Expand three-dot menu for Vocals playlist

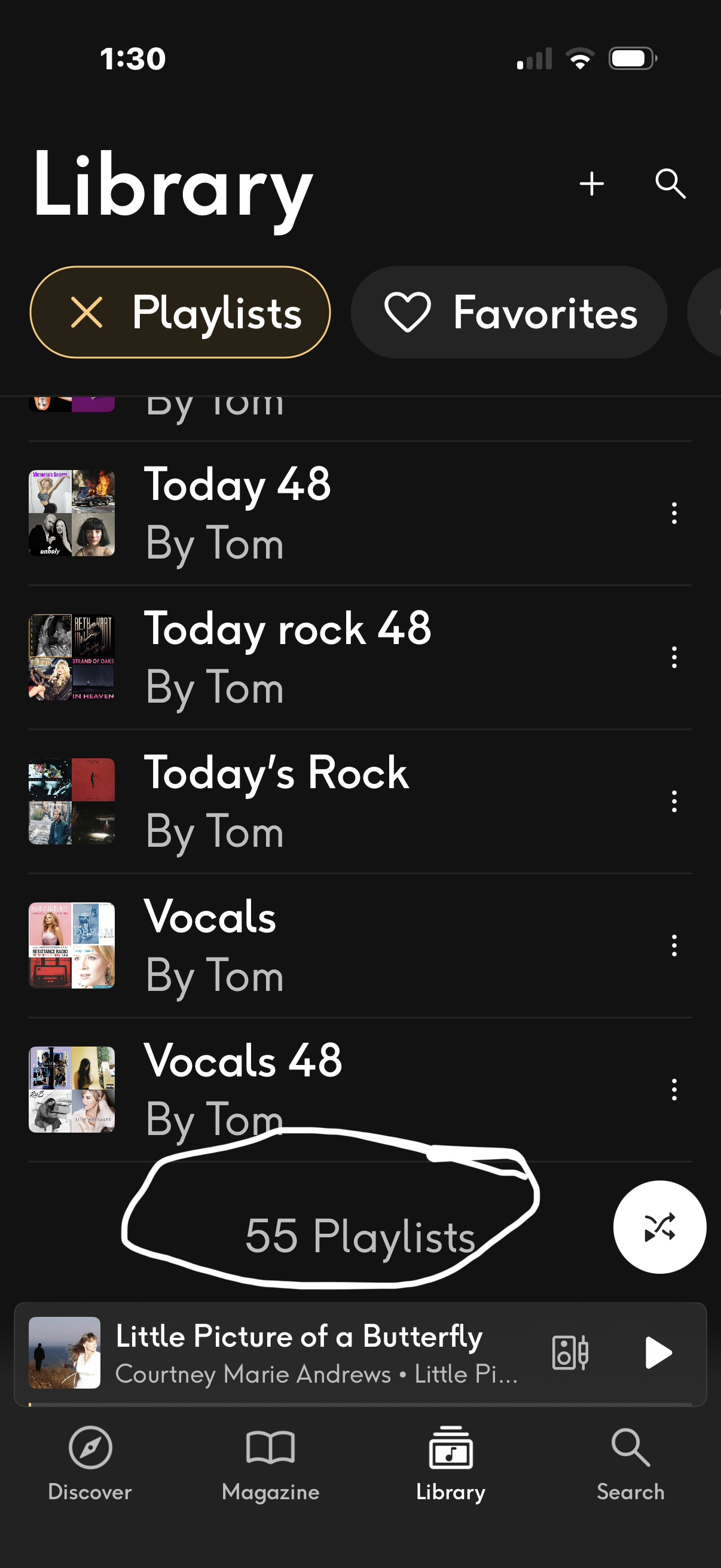(x=674, y=945)
